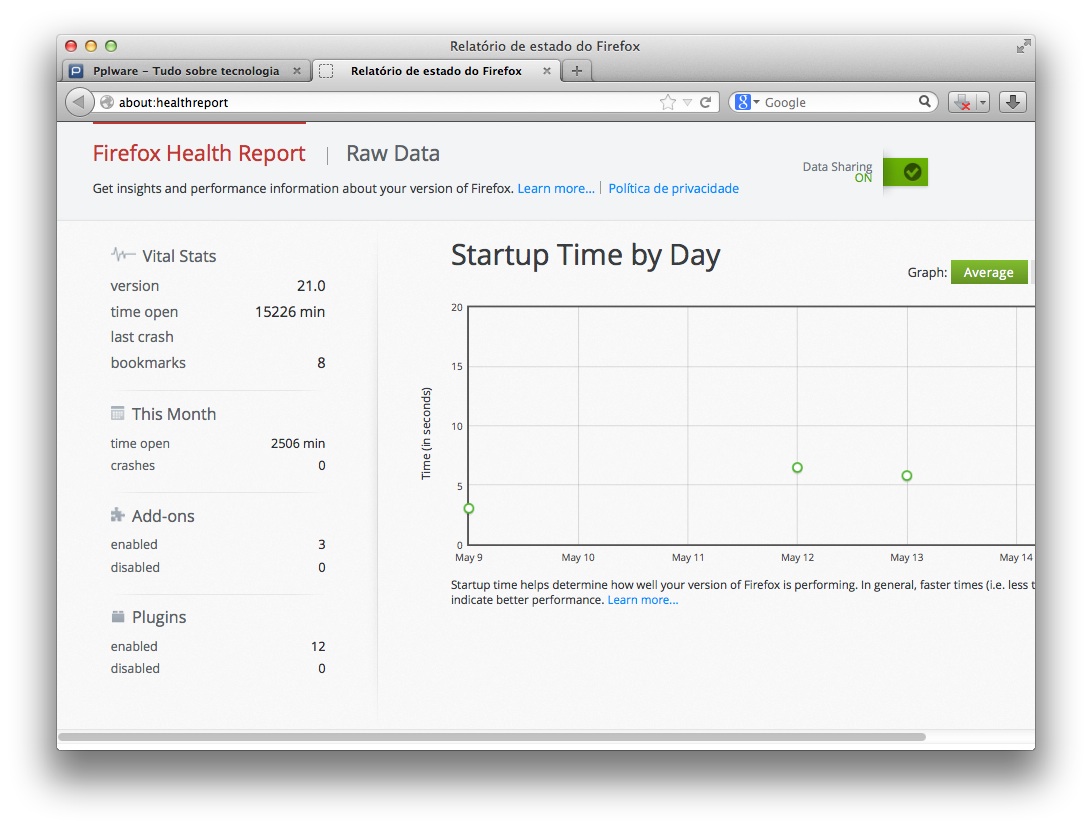Click the Add-ons puzzle piece icon
The height and width of the screenshot is (829, 1092).
[x=118, y=515]
